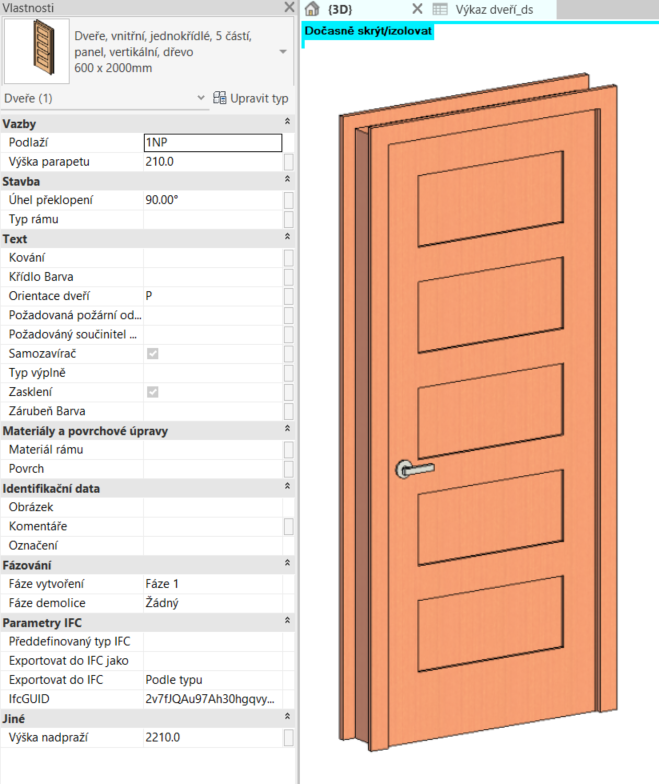Image resolution: width=659 pixels, height=784 pixels.
Task: Toggle the Zasklení checkbox
Action: (153, 392)
